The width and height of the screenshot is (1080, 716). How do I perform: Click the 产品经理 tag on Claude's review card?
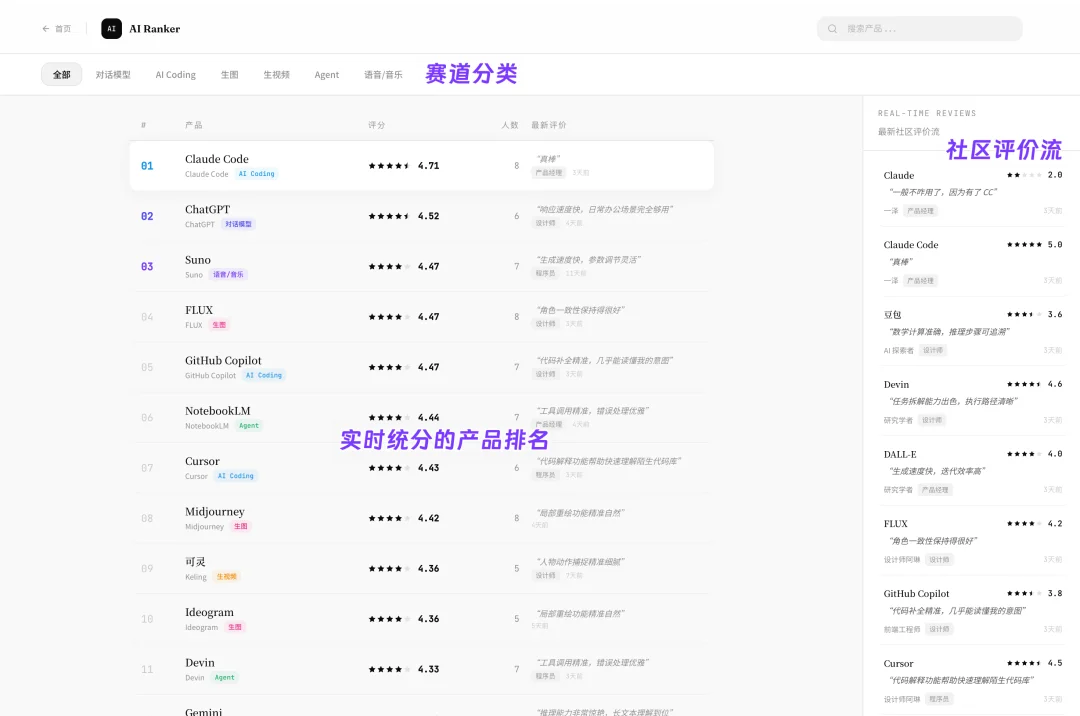click(x=919, y=211)
